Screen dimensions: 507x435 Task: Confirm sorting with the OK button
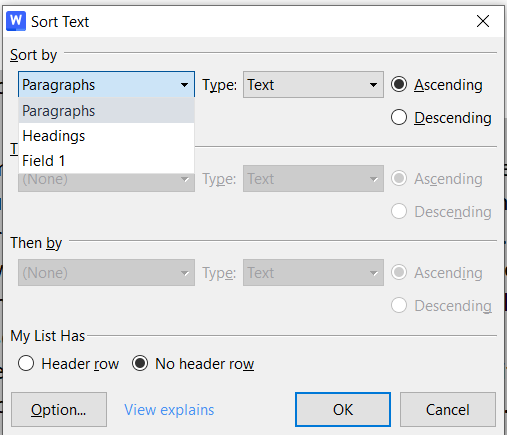[x=343, y=410]
